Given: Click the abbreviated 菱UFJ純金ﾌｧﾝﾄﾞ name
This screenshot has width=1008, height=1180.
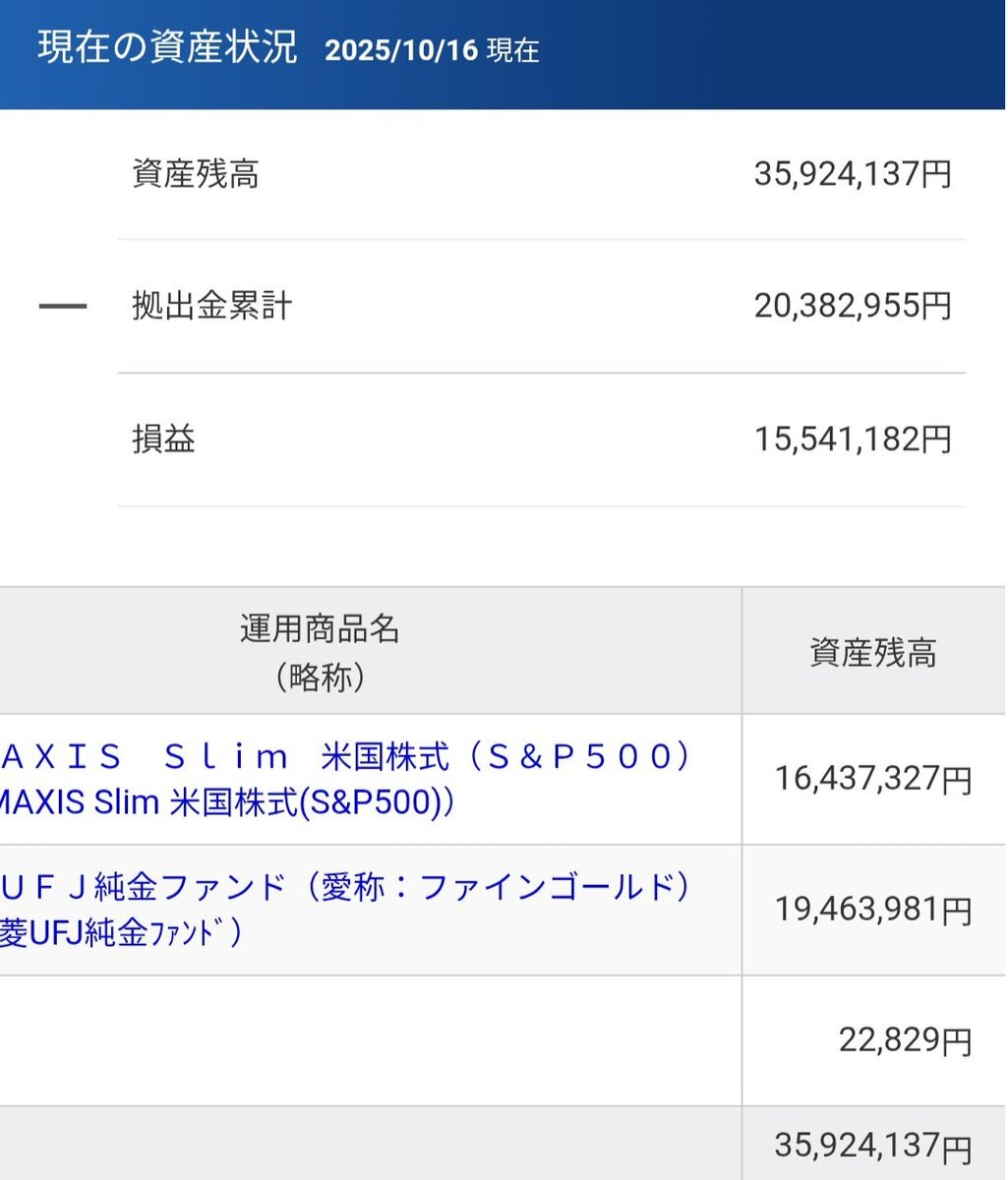Looking at the screenshot, I should (x=121, y=933).
